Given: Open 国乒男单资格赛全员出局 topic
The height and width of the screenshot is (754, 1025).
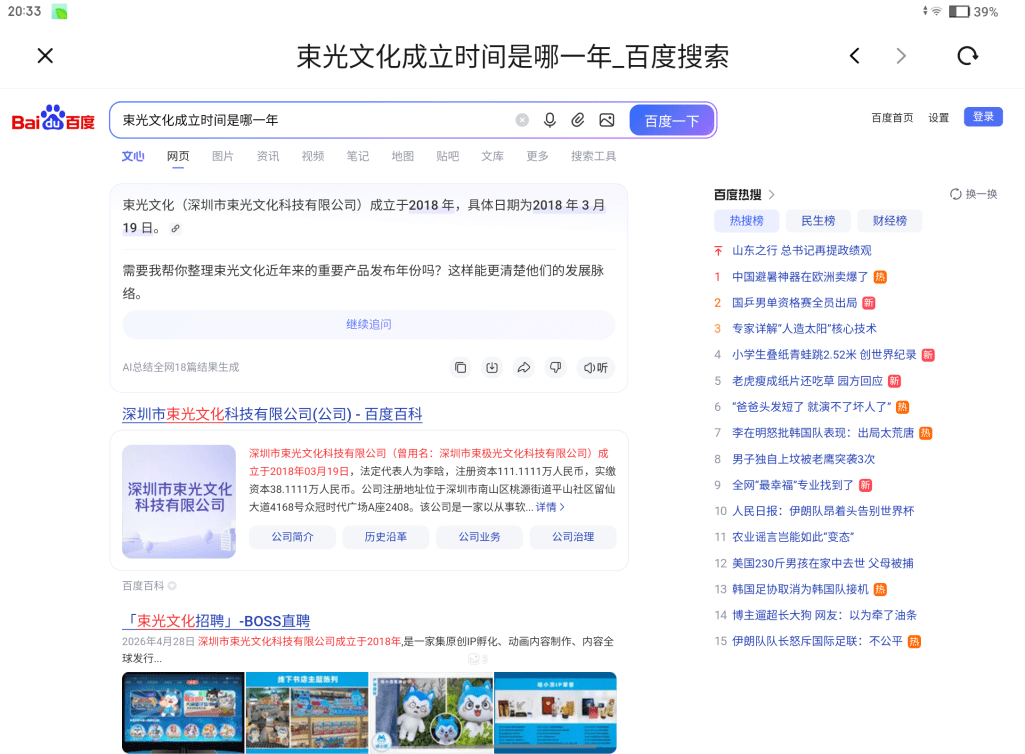Looking at the screenshot, I should point(794,303).
